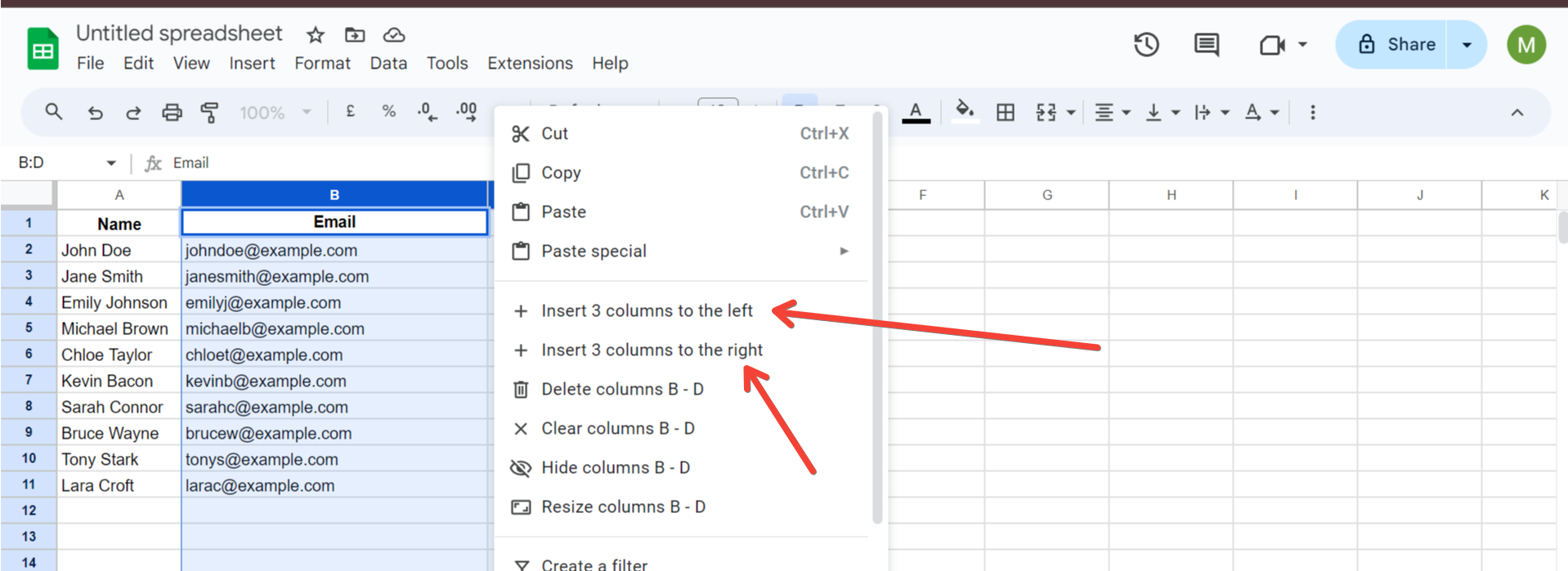The height and width of the screenshot is (571, 1568).
Task: Click the Name box showing B:D
Action: (67, 163)
